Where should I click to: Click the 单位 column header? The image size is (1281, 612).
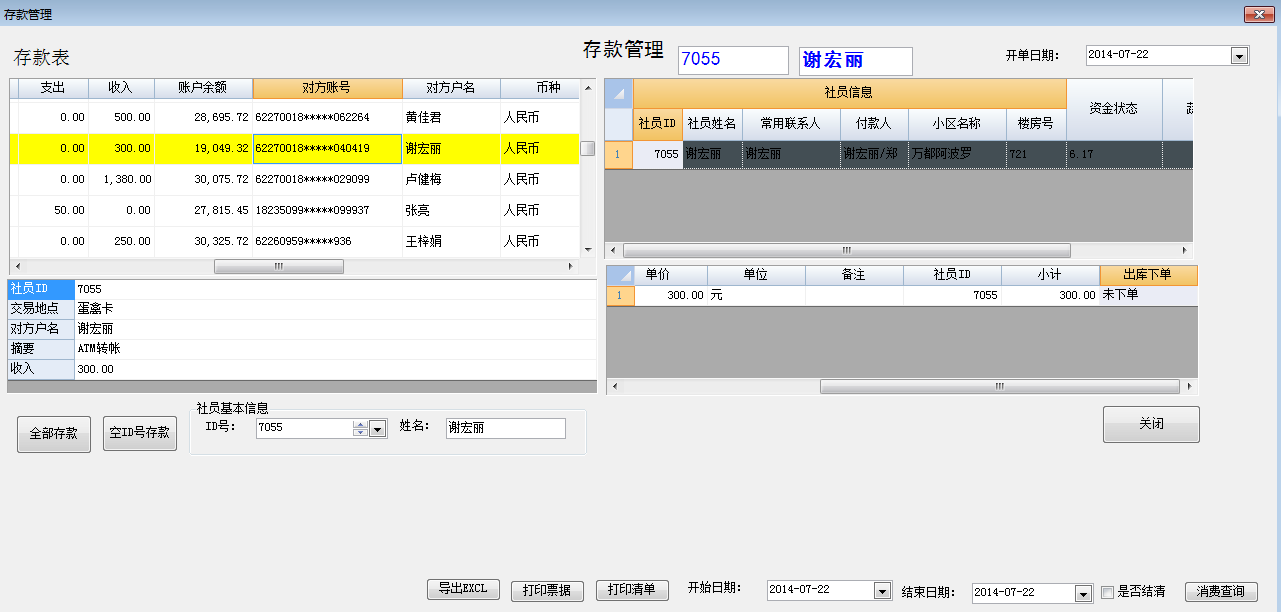coord(756,275)
